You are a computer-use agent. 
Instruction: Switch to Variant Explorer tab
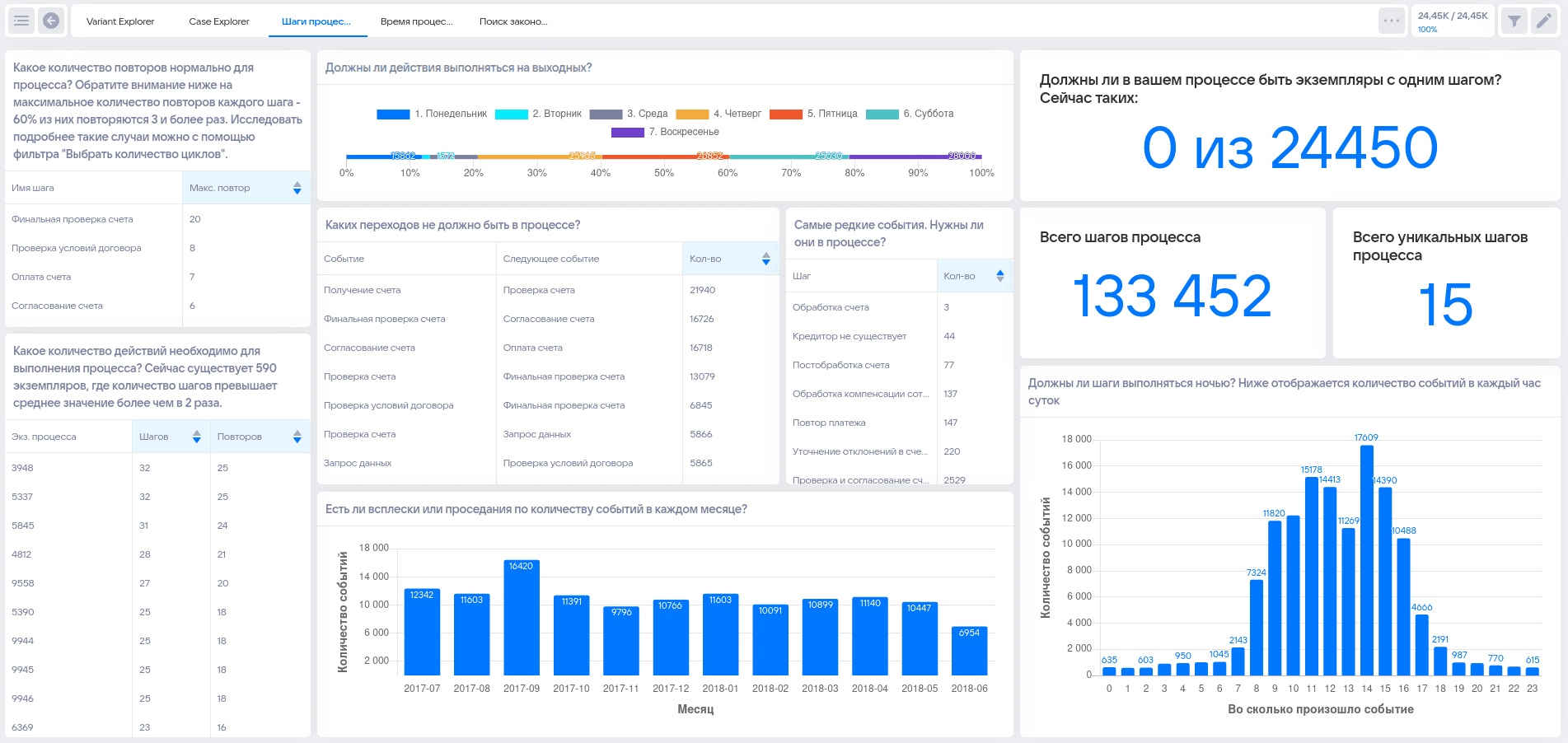coord(120,21)
